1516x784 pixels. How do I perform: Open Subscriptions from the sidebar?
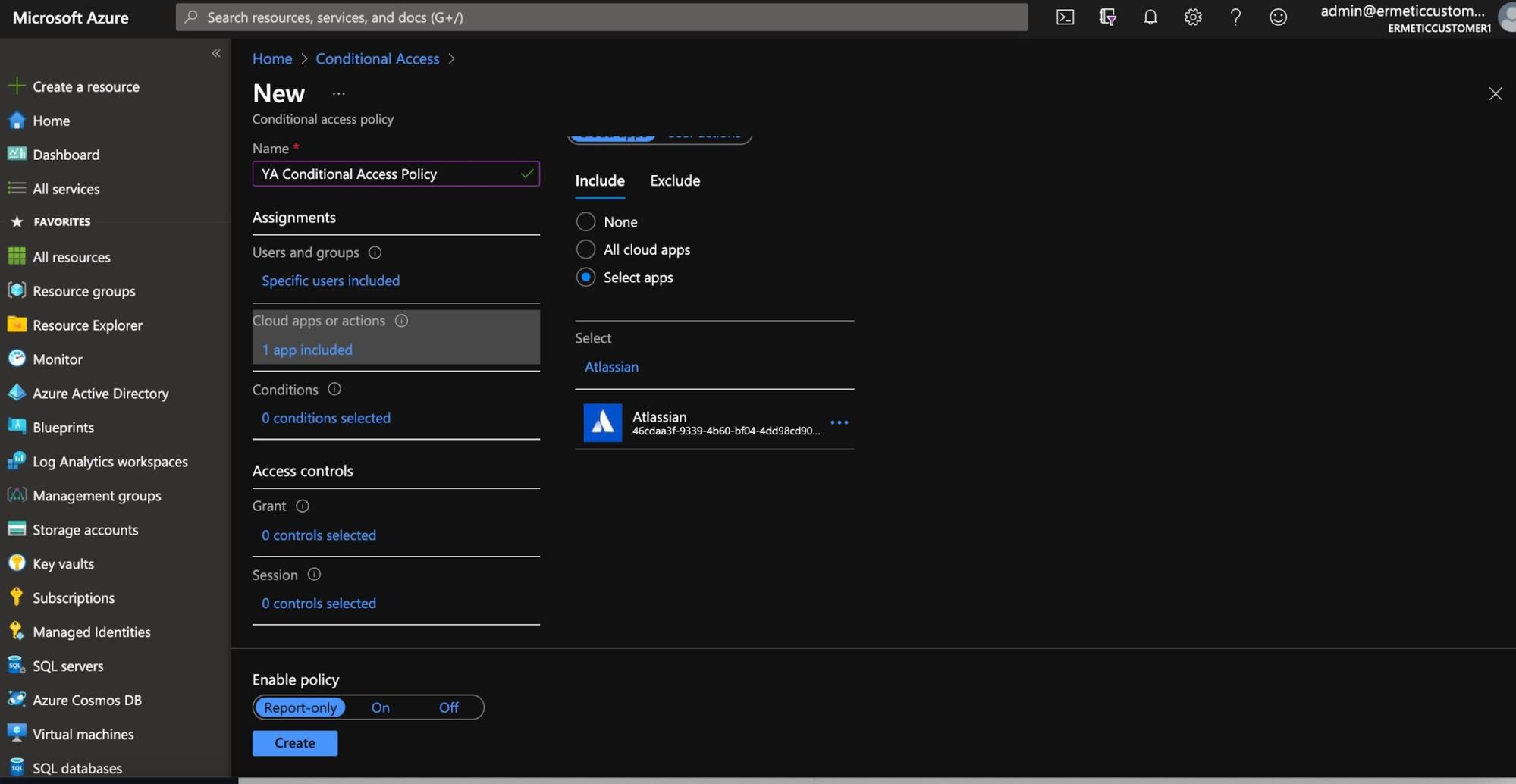tap(74, 597)
